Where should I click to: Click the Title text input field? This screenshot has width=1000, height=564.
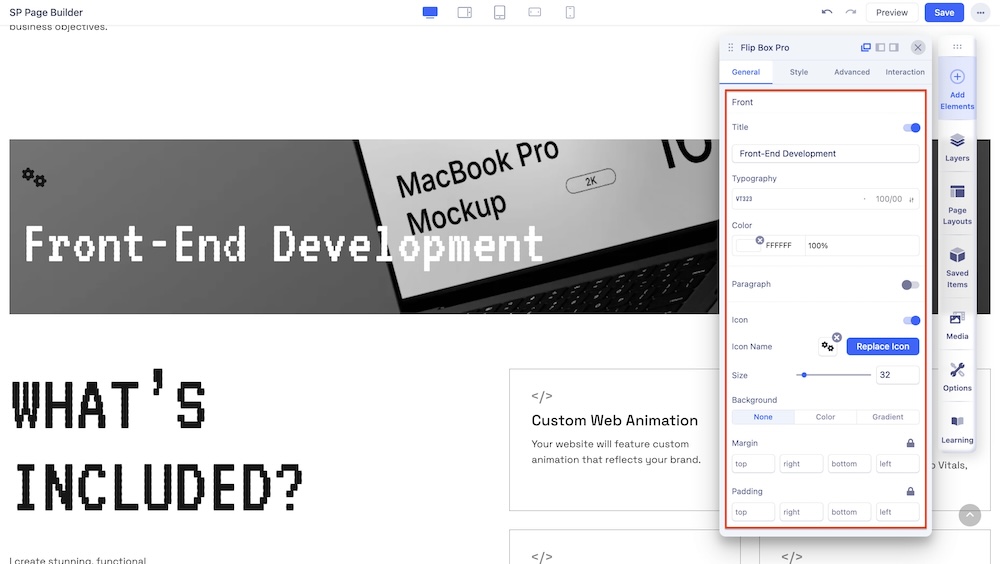click(x=825, y=154)
